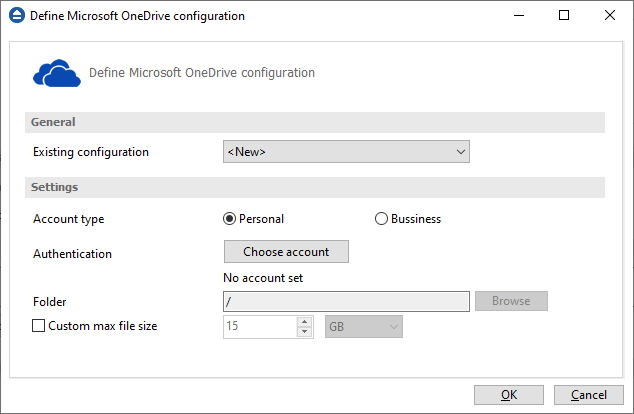
Task: Close the OneDrive configuration dialog
Action: click(x=610, y=15)
